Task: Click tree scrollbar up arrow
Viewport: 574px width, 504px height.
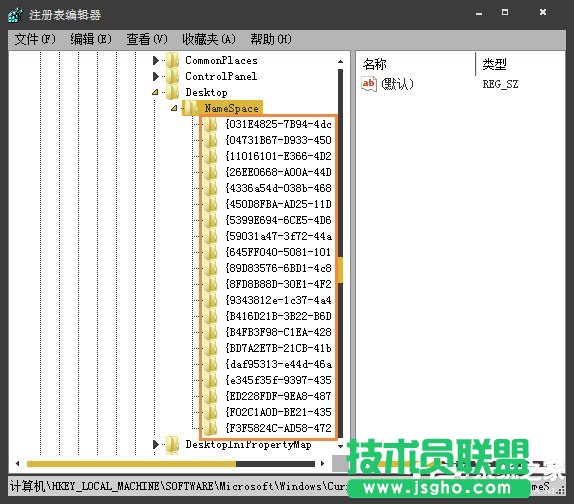Action: (340, 61)
